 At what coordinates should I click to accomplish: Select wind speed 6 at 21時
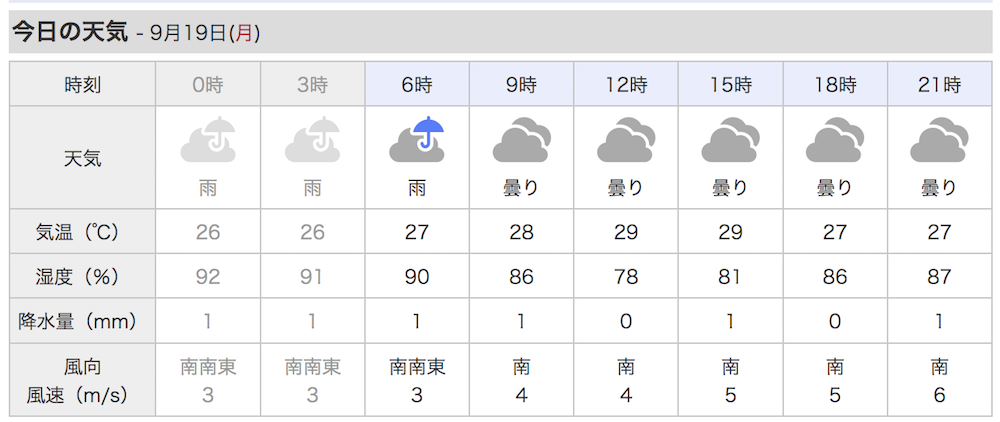(x=939, y=395)
